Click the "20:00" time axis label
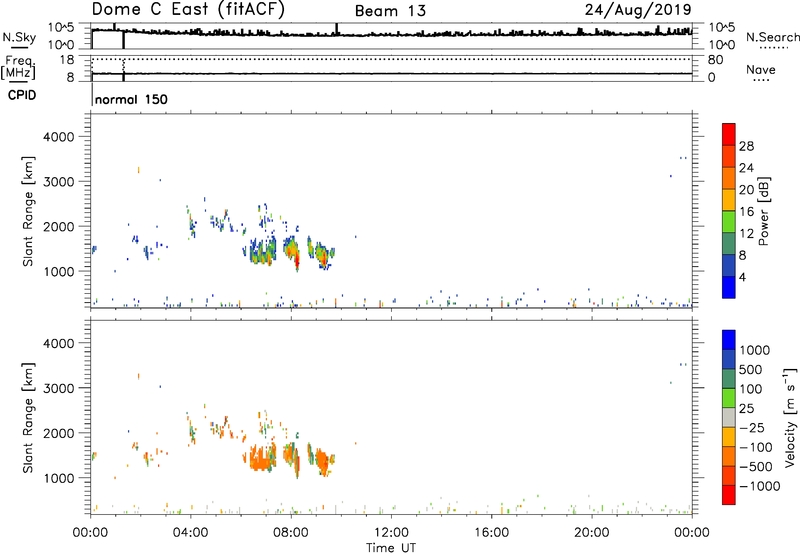Image resolution: width=800 pixels, height=554 pixels. tap(592, 533)
